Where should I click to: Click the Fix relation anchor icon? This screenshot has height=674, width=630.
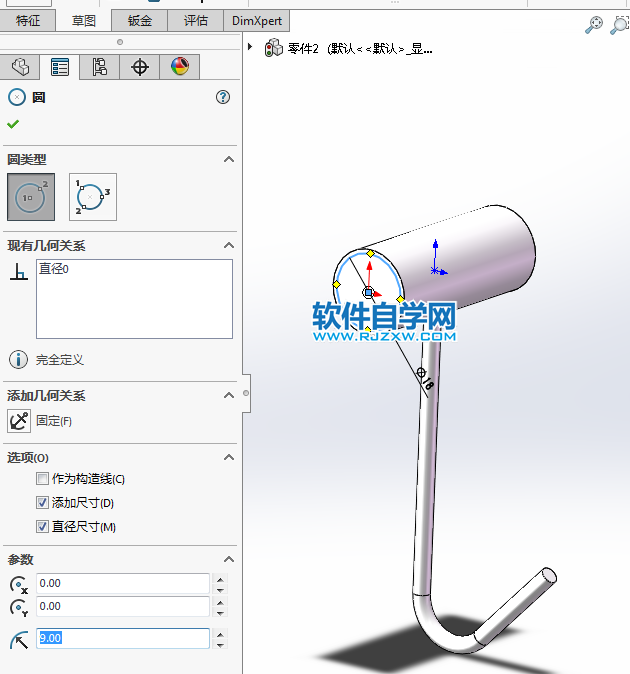[19, 420]
